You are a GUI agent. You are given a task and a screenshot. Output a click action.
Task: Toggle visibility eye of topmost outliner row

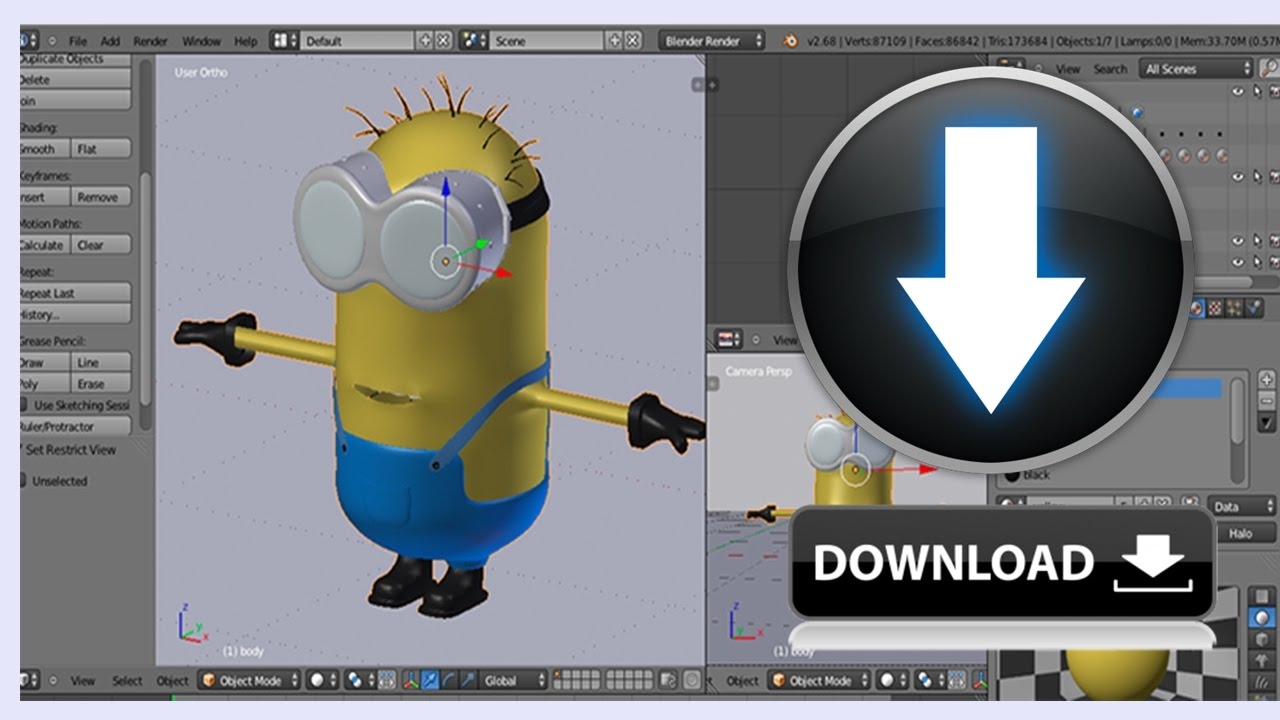[1238, 91]
